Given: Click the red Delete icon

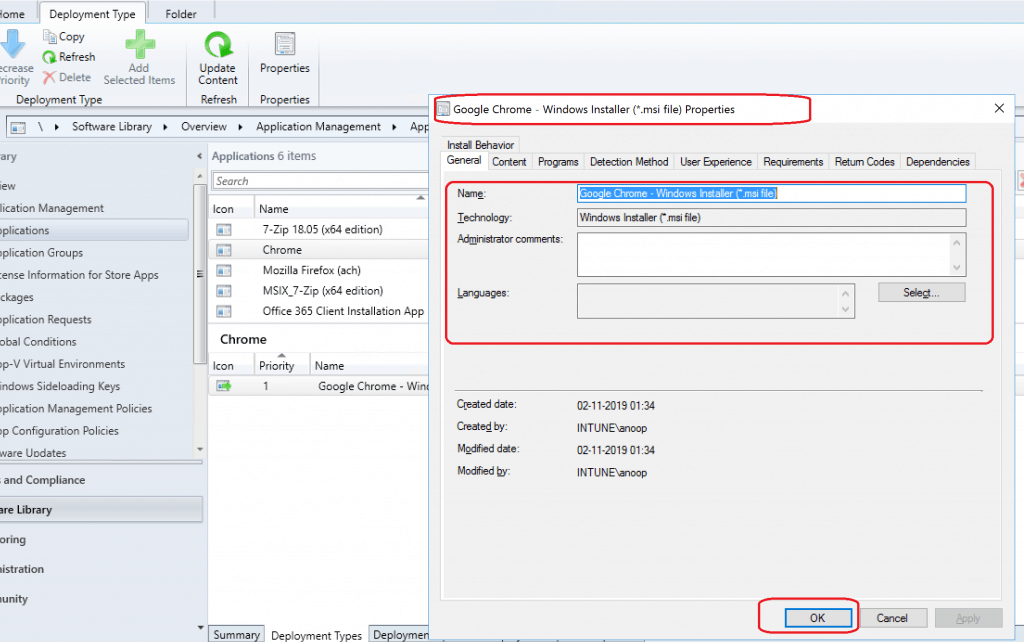Looking at the screenshot, I should [49, 78].
